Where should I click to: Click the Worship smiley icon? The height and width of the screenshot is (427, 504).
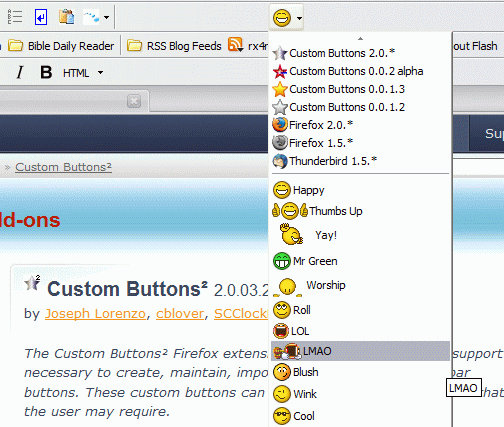[x=287, y=287]
